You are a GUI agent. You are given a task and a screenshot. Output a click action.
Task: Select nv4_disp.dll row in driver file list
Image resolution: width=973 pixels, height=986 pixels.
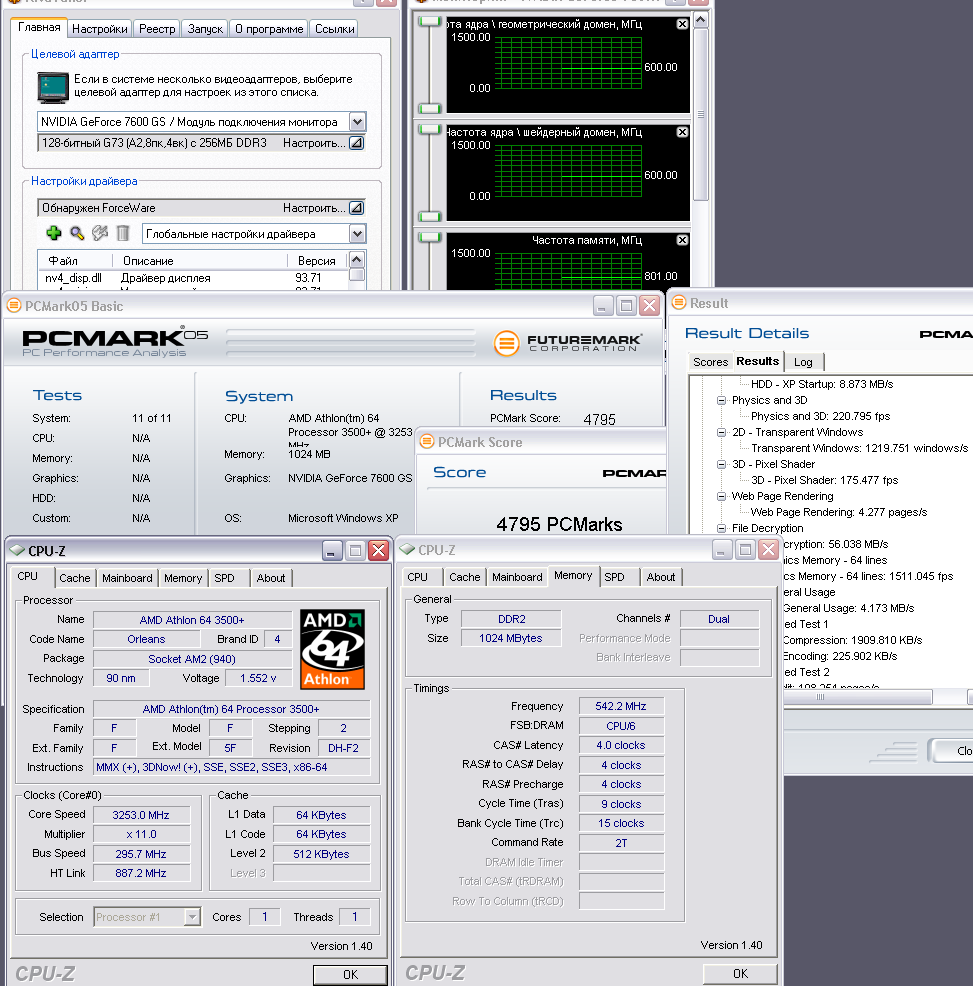point(192,277)
